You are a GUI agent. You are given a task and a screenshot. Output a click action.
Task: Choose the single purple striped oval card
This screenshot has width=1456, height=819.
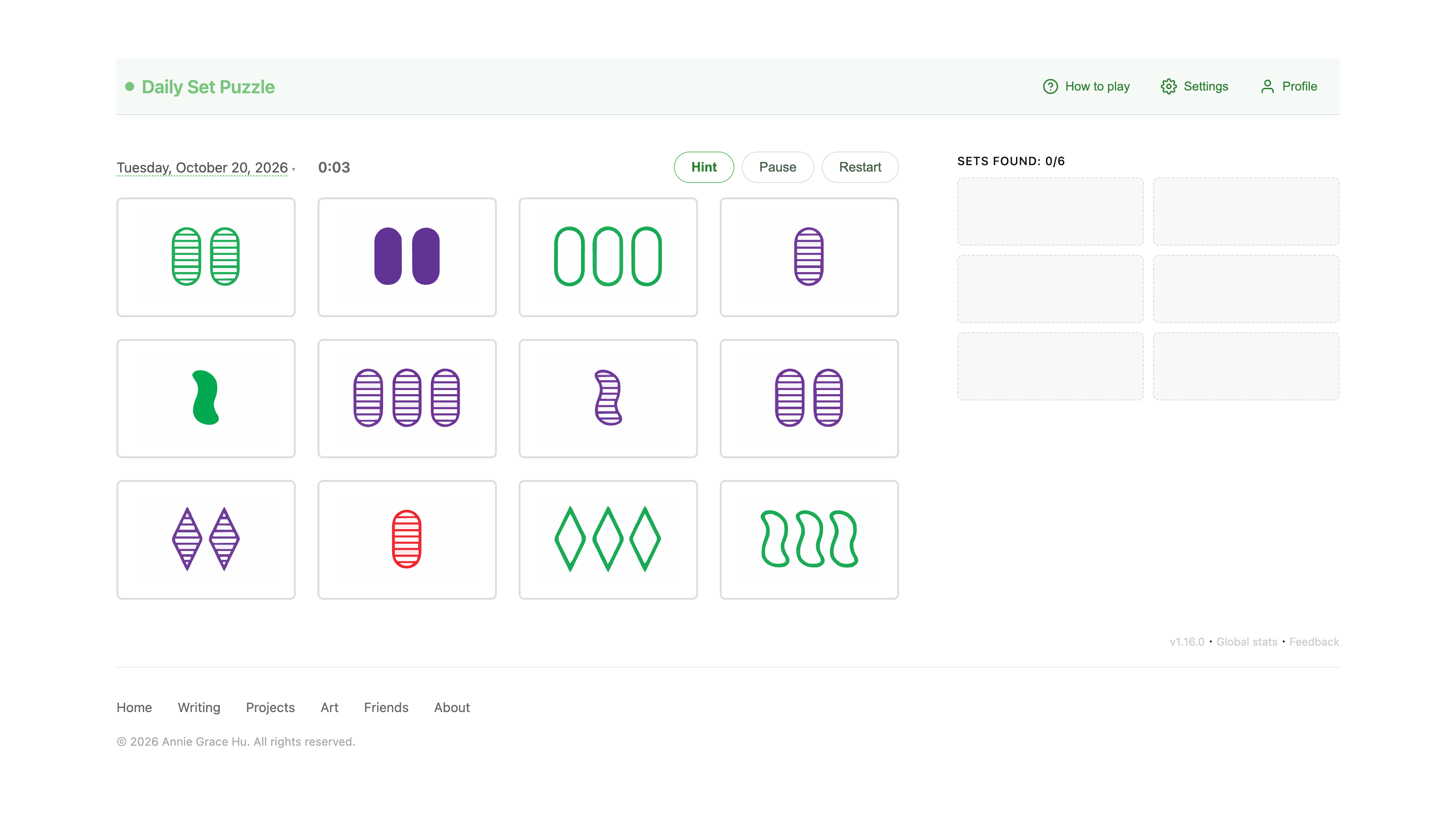click(809, 257)
